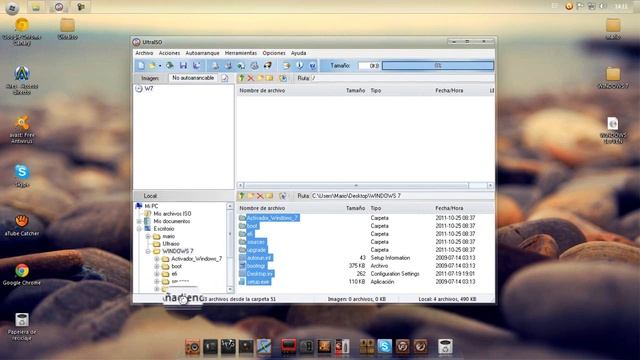This screenshot has height=360, width=640.
Task: Click the avast Free Antivirus desktop icon
Action: coord(22,129)
